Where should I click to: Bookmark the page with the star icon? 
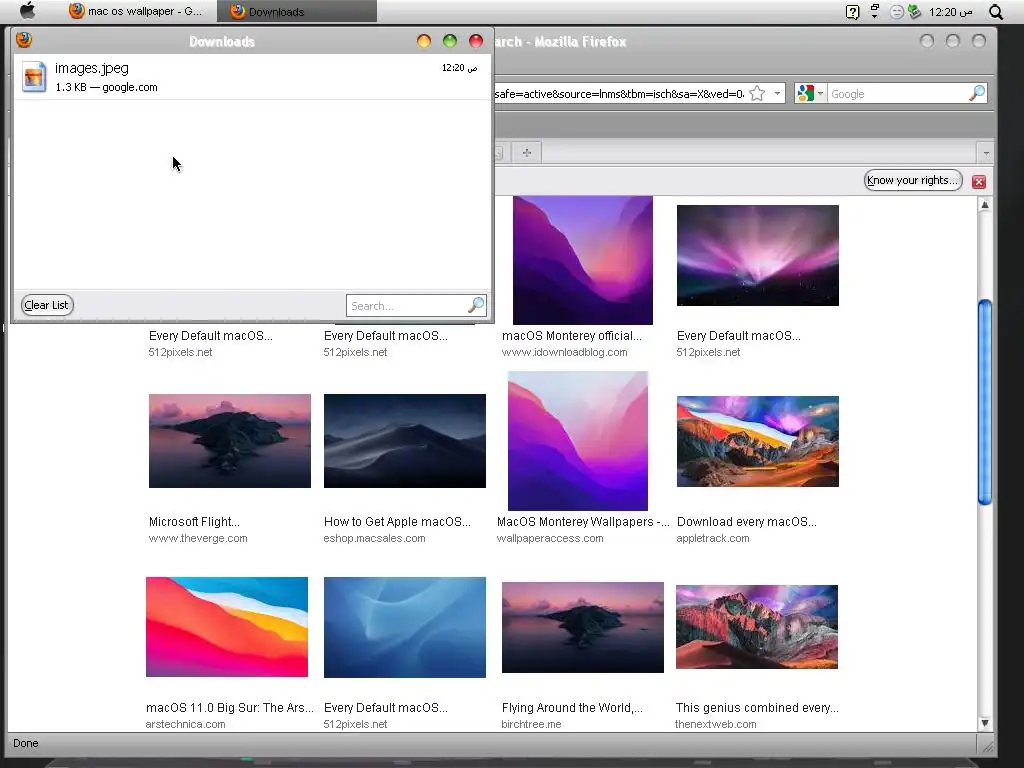coord(757,93)
